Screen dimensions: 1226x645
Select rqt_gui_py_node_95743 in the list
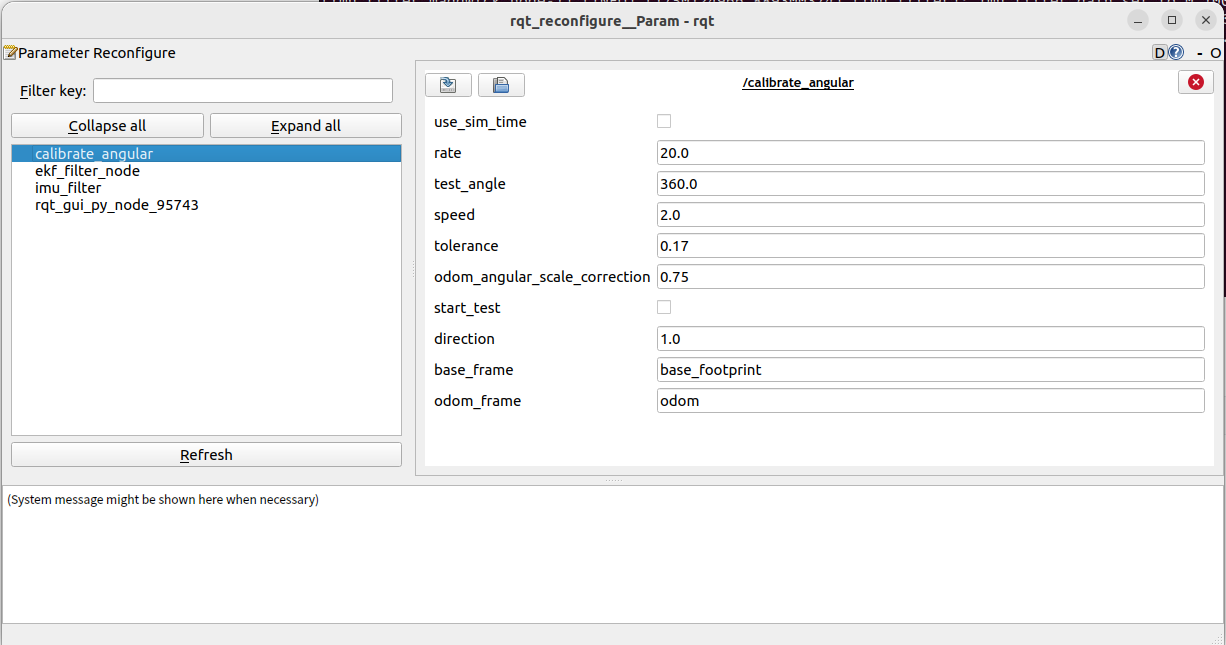(206, 205)
